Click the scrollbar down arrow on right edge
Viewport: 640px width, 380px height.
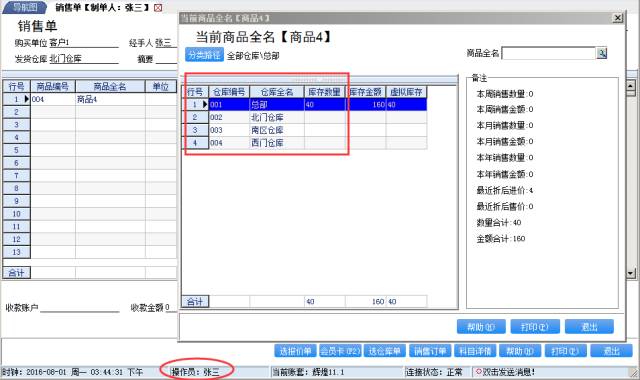pos(631,273)
